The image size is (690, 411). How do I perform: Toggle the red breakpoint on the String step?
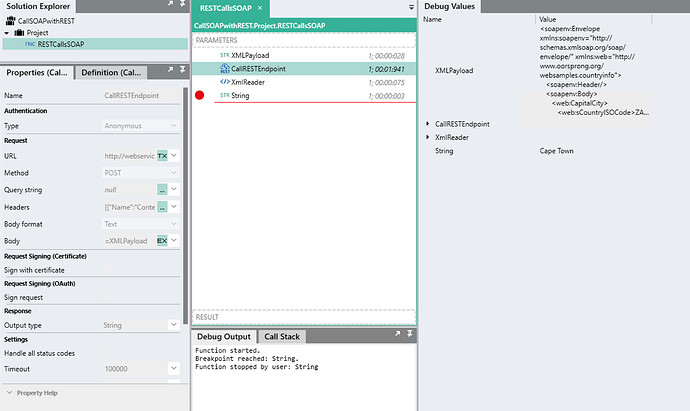tap(199, 95)
